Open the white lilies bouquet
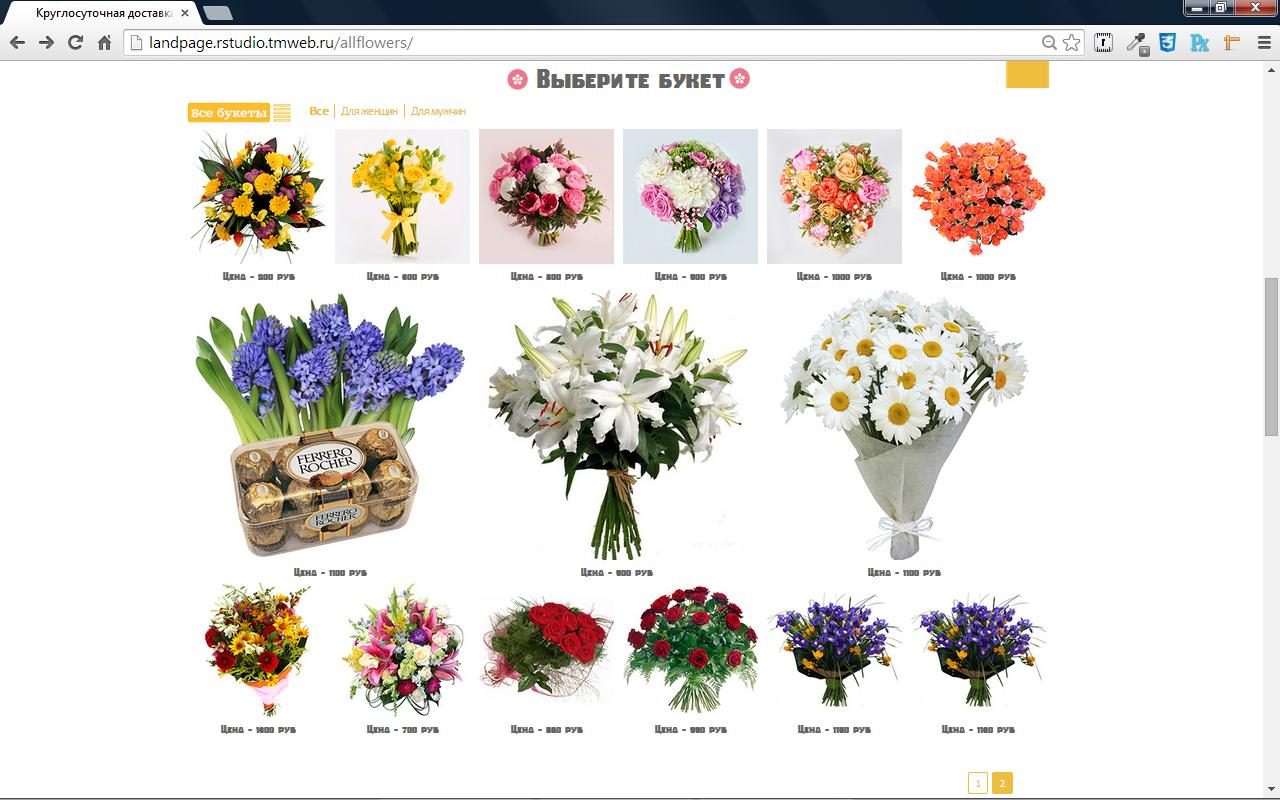 point(617,426)
